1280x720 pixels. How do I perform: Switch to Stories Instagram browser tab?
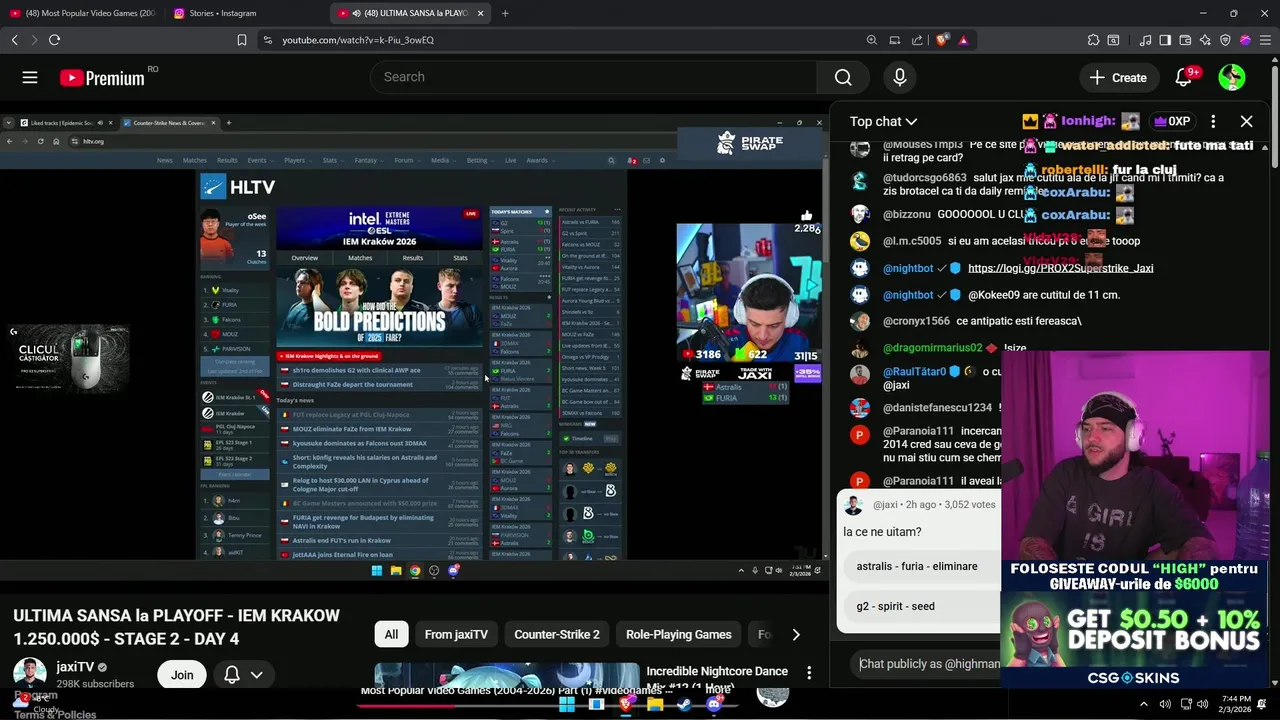[x=245, y=13]
